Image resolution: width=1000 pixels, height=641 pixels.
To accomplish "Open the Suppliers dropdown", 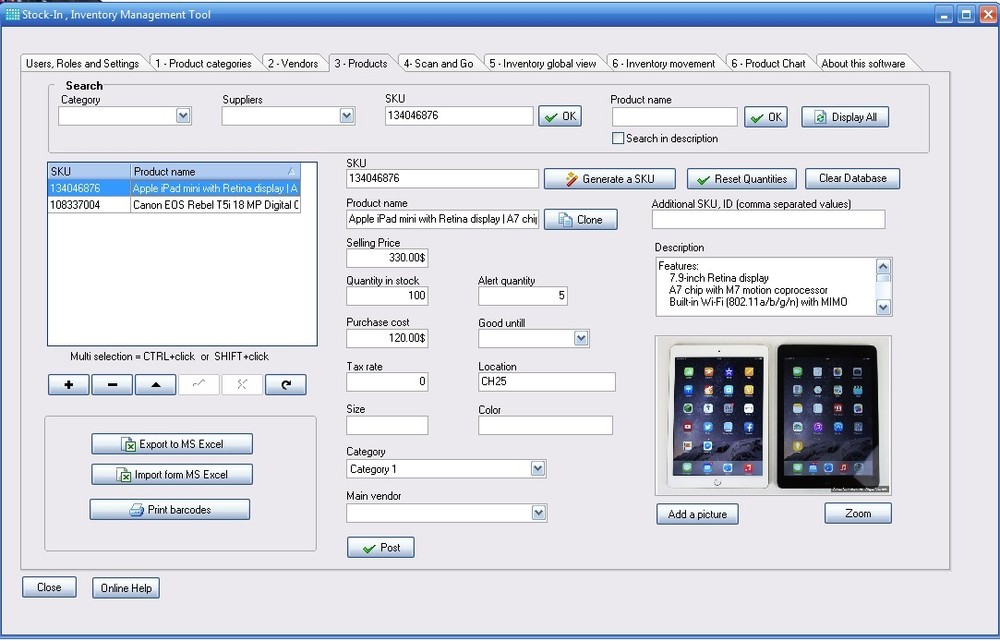I will [x=346, y=115].
